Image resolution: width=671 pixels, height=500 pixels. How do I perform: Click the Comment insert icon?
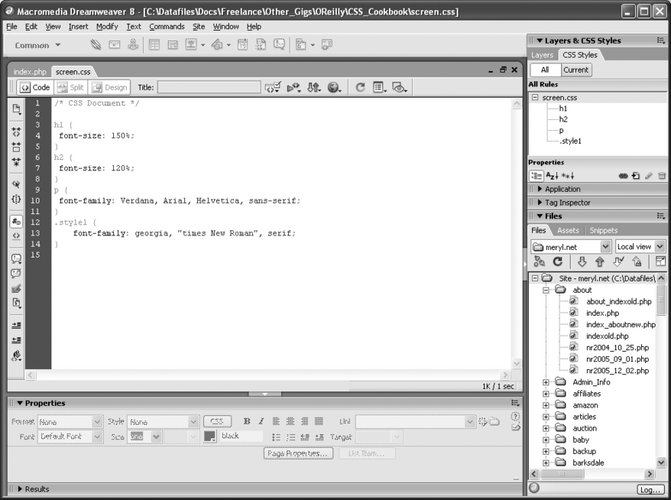tap(279, 45)
